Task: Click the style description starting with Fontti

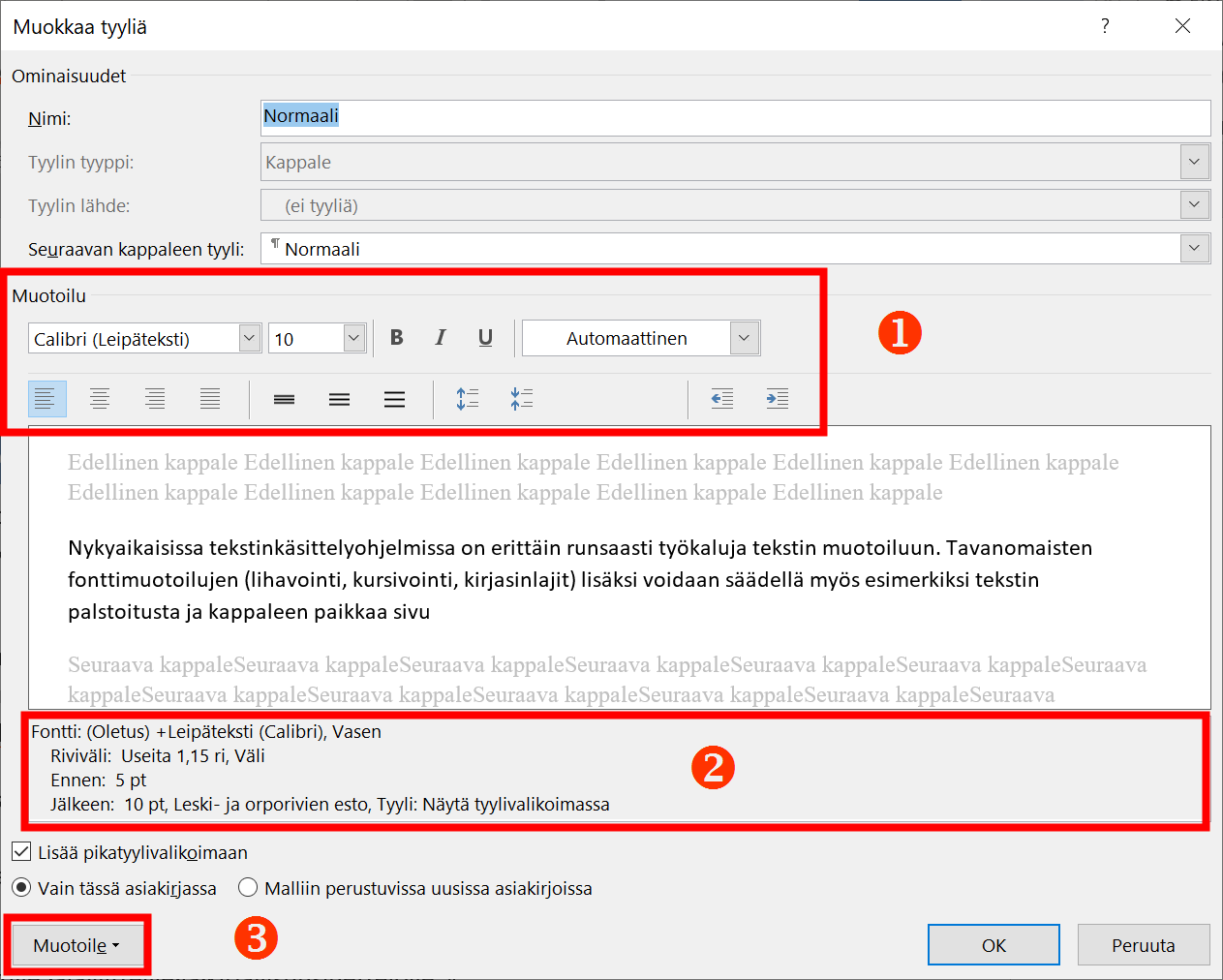Action: tap(320, 768)
